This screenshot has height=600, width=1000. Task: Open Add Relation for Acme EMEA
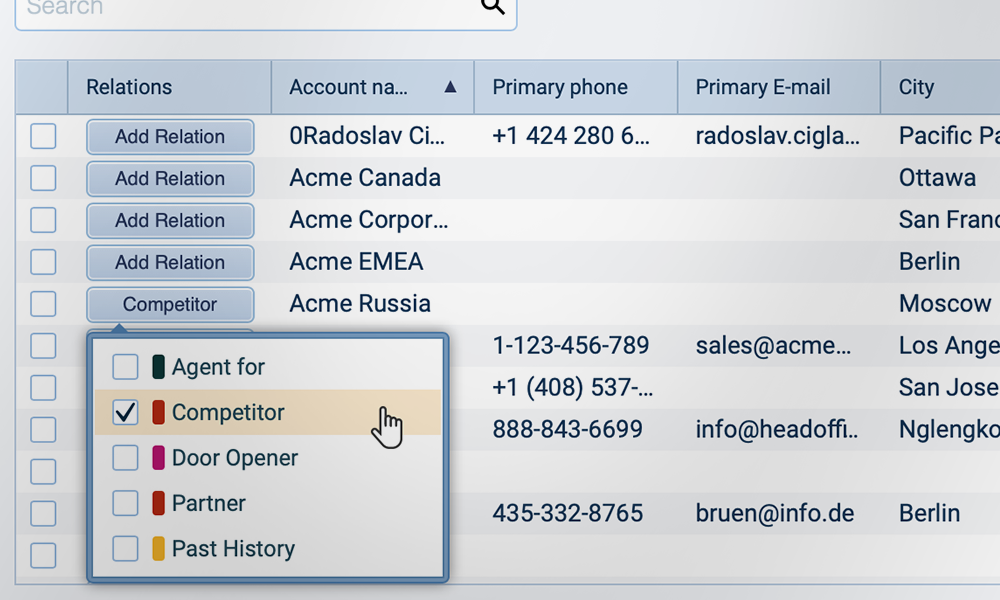[x=170, y=262]
